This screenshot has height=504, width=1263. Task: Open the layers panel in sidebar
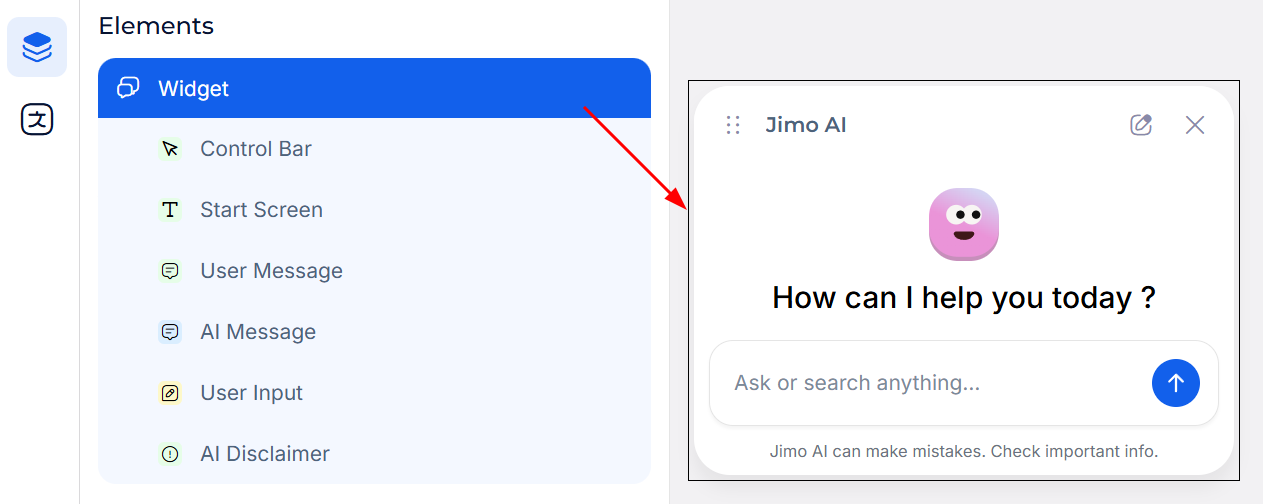pos(37,47)
